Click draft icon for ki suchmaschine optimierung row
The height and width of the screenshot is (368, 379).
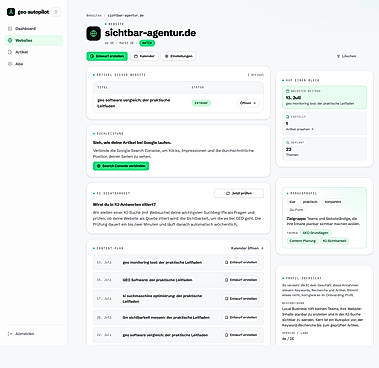[x=227, y=298]
